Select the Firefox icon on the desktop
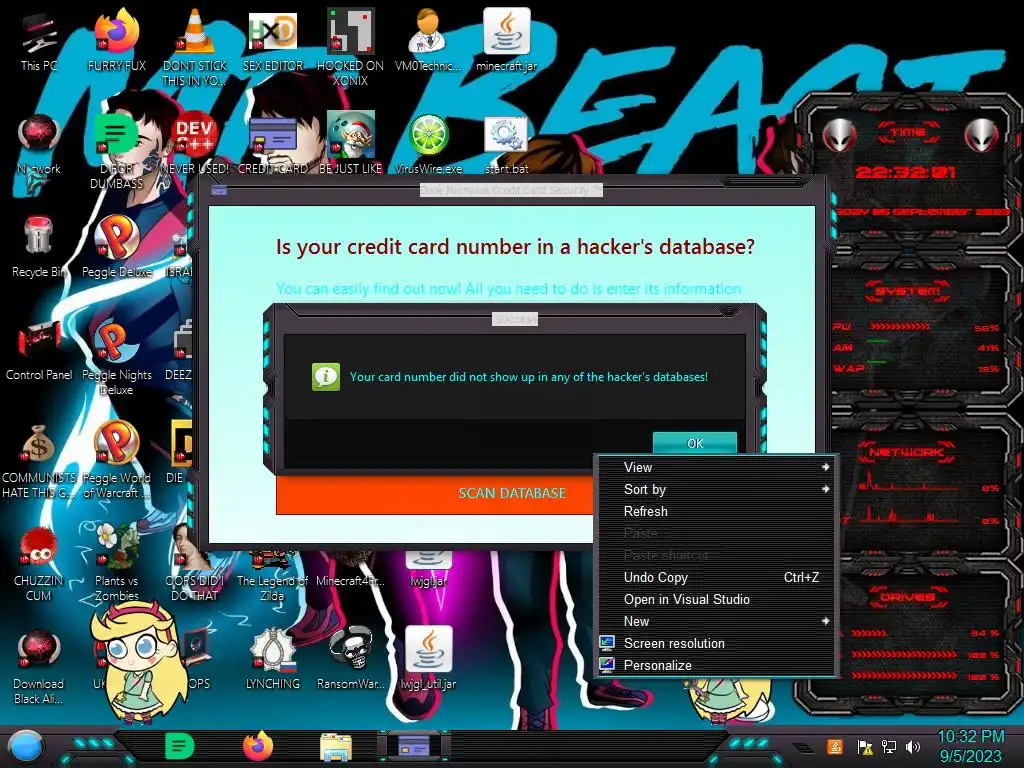The width and height of the screenshot is (1024, 768). point(117,31)
